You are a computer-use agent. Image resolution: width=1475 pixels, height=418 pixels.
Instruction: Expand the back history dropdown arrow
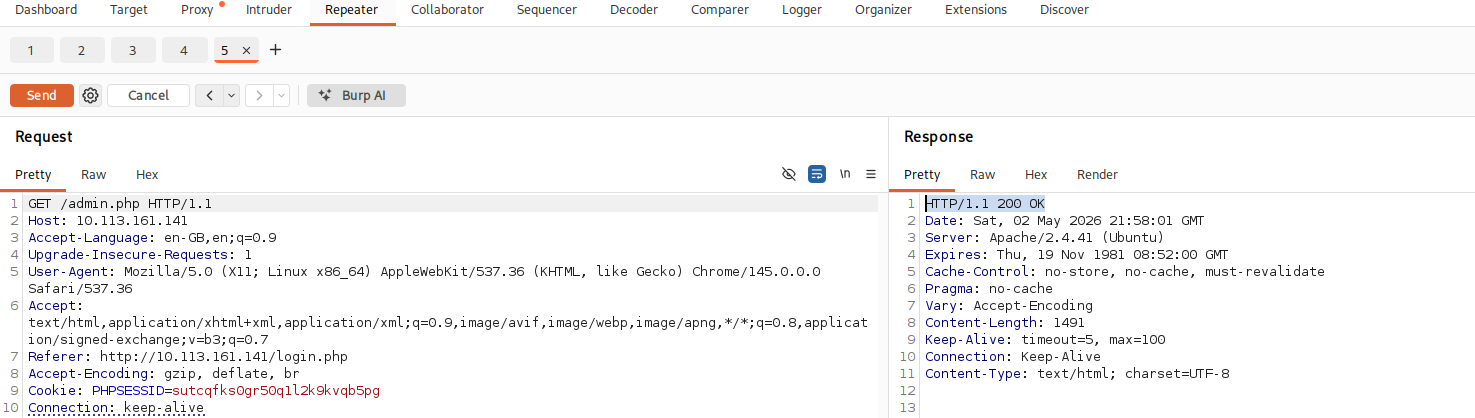232,96
